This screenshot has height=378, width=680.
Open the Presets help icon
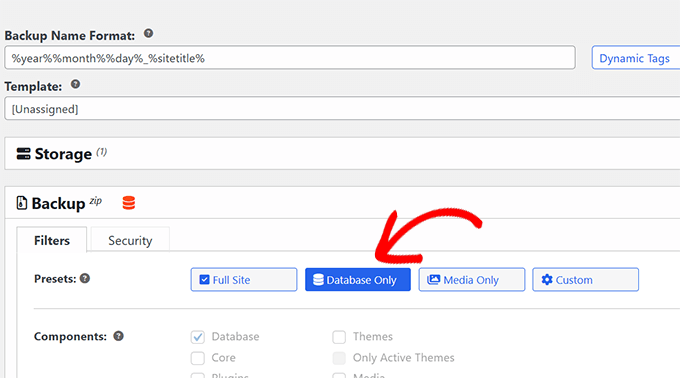pyautogui.click(x=85, y=278)
